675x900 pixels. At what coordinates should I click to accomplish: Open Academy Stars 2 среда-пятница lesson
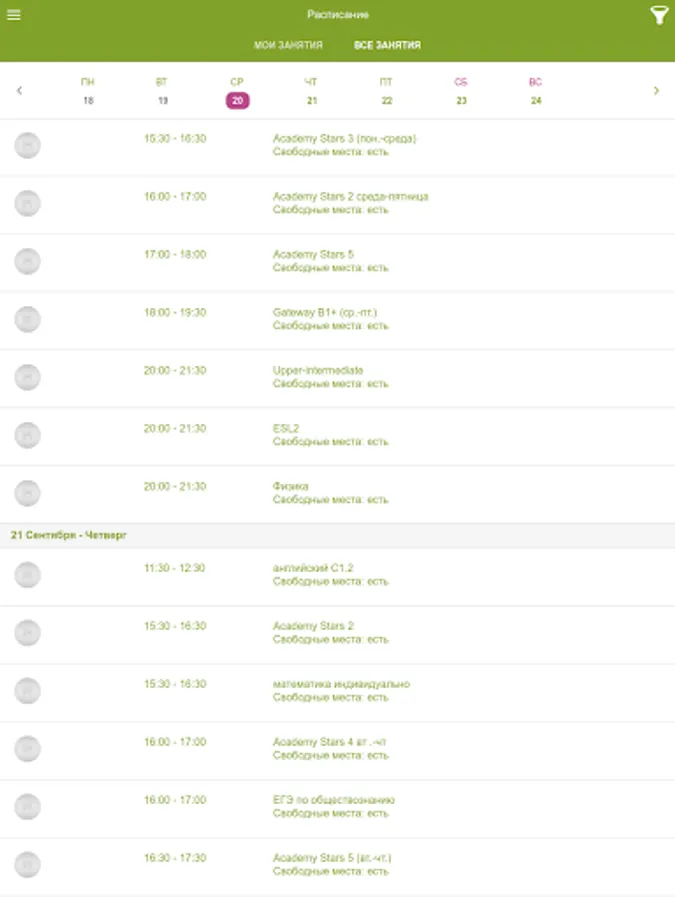click(x=338, y=204)
